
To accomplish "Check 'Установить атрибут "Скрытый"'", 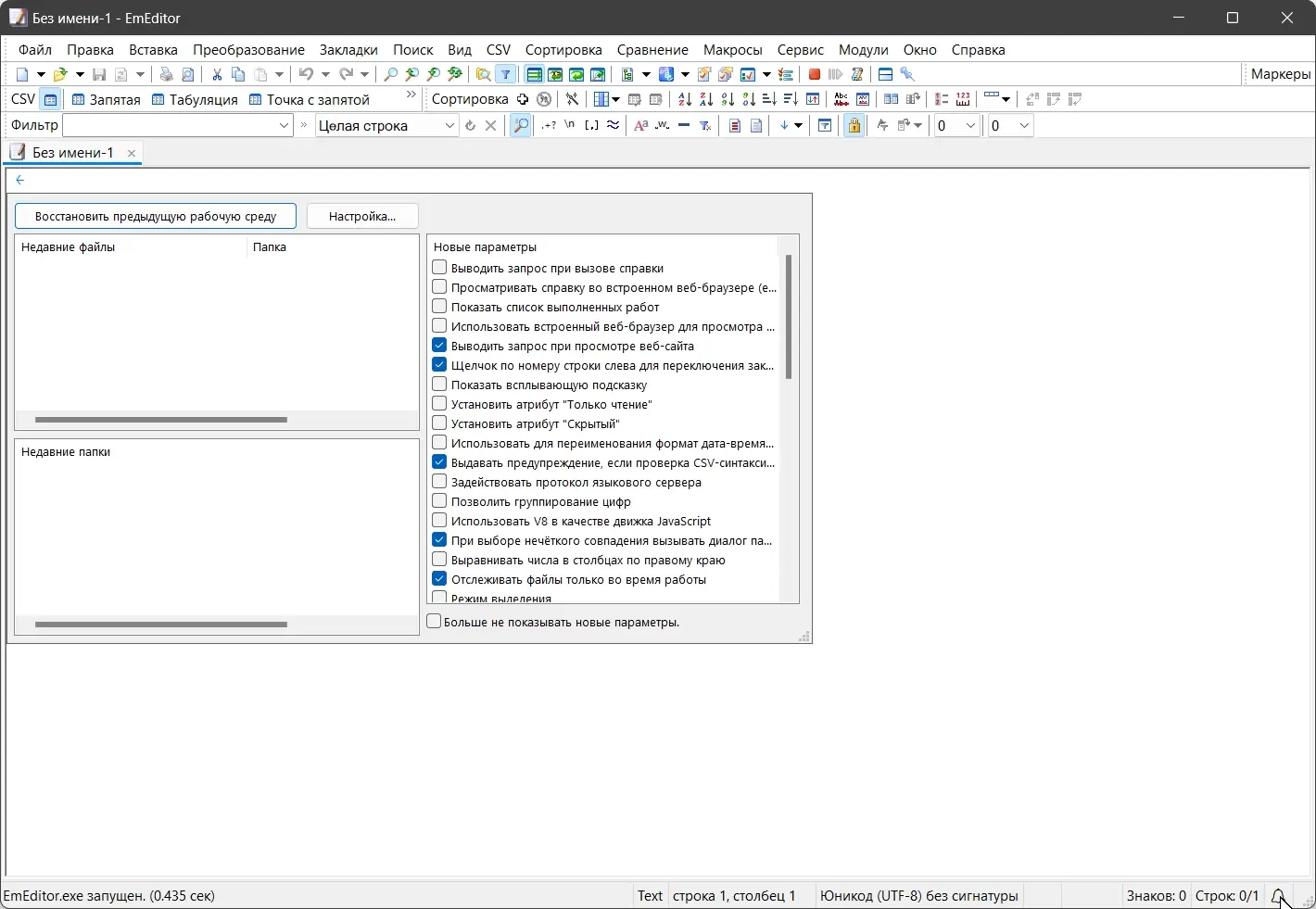I will [x=439, y=423].
